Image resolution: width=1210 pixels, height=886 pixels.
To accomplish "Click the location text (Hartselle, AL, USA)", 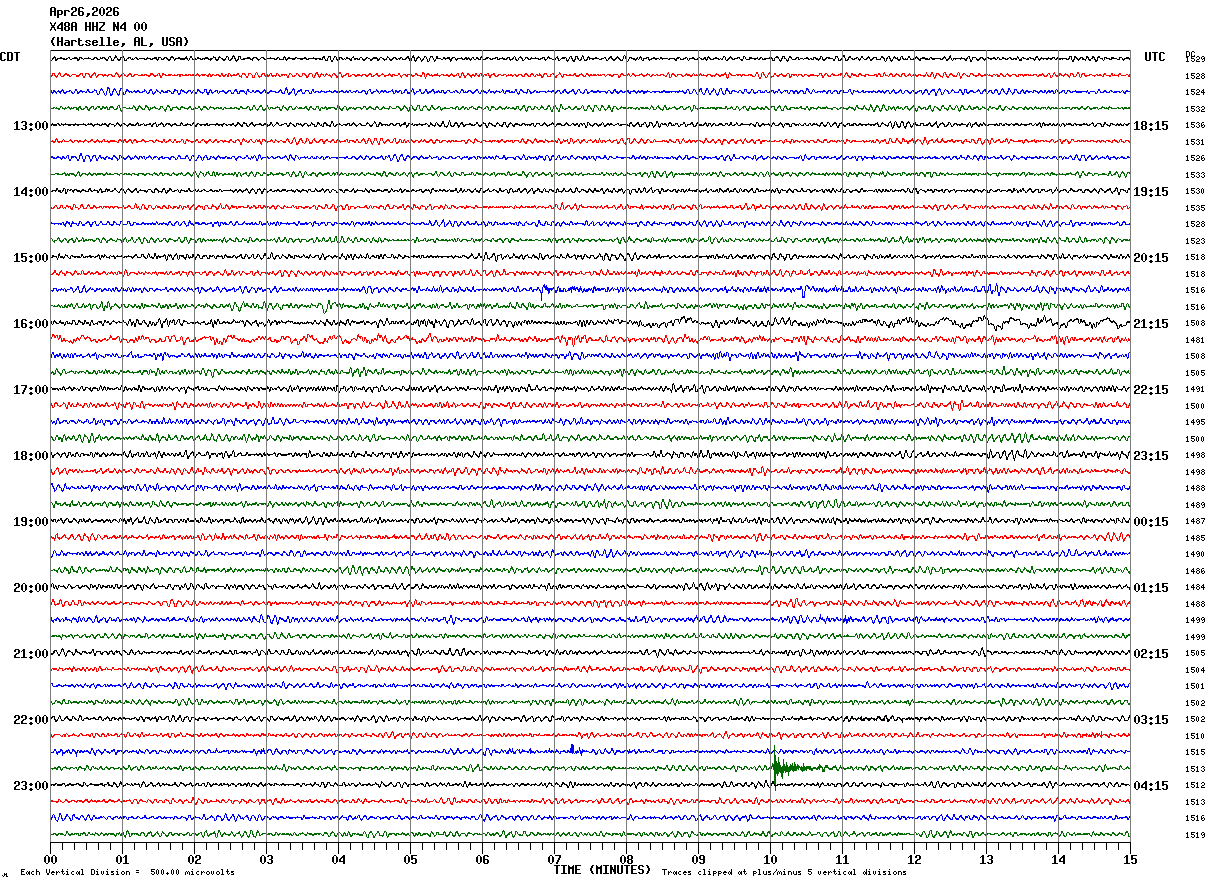I will pos(119,42).
